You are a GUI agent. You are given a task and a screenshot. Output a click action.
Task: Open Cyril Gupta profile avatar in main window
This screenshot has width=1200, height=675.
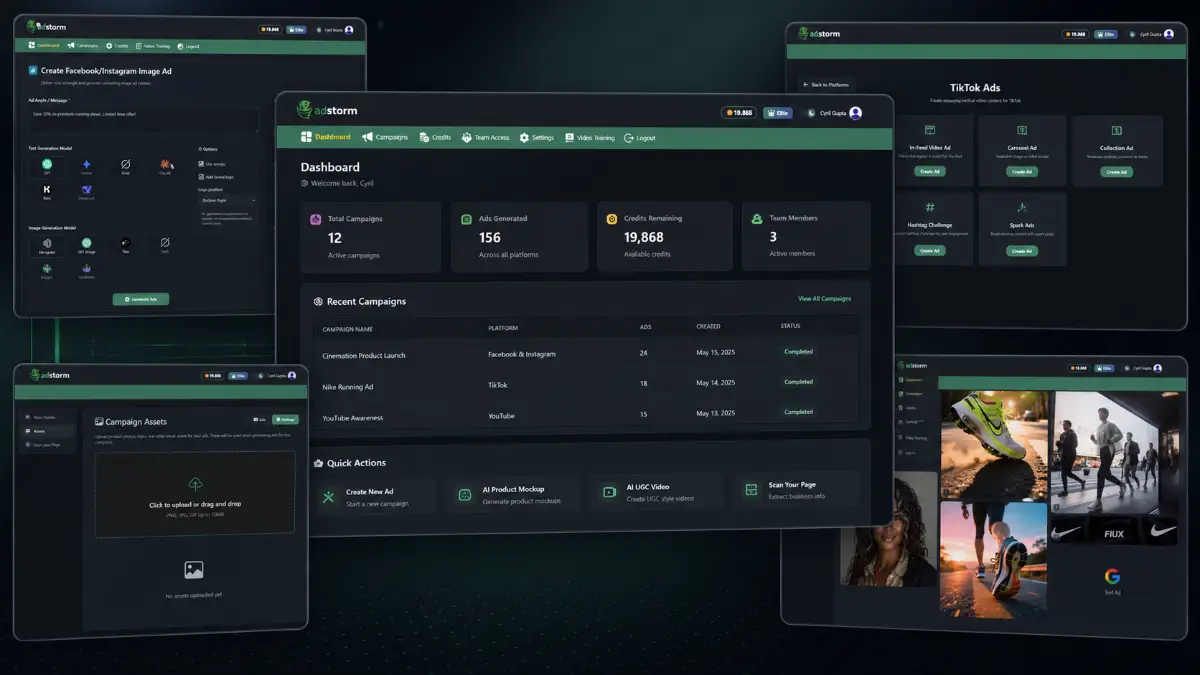click(856, 113)
